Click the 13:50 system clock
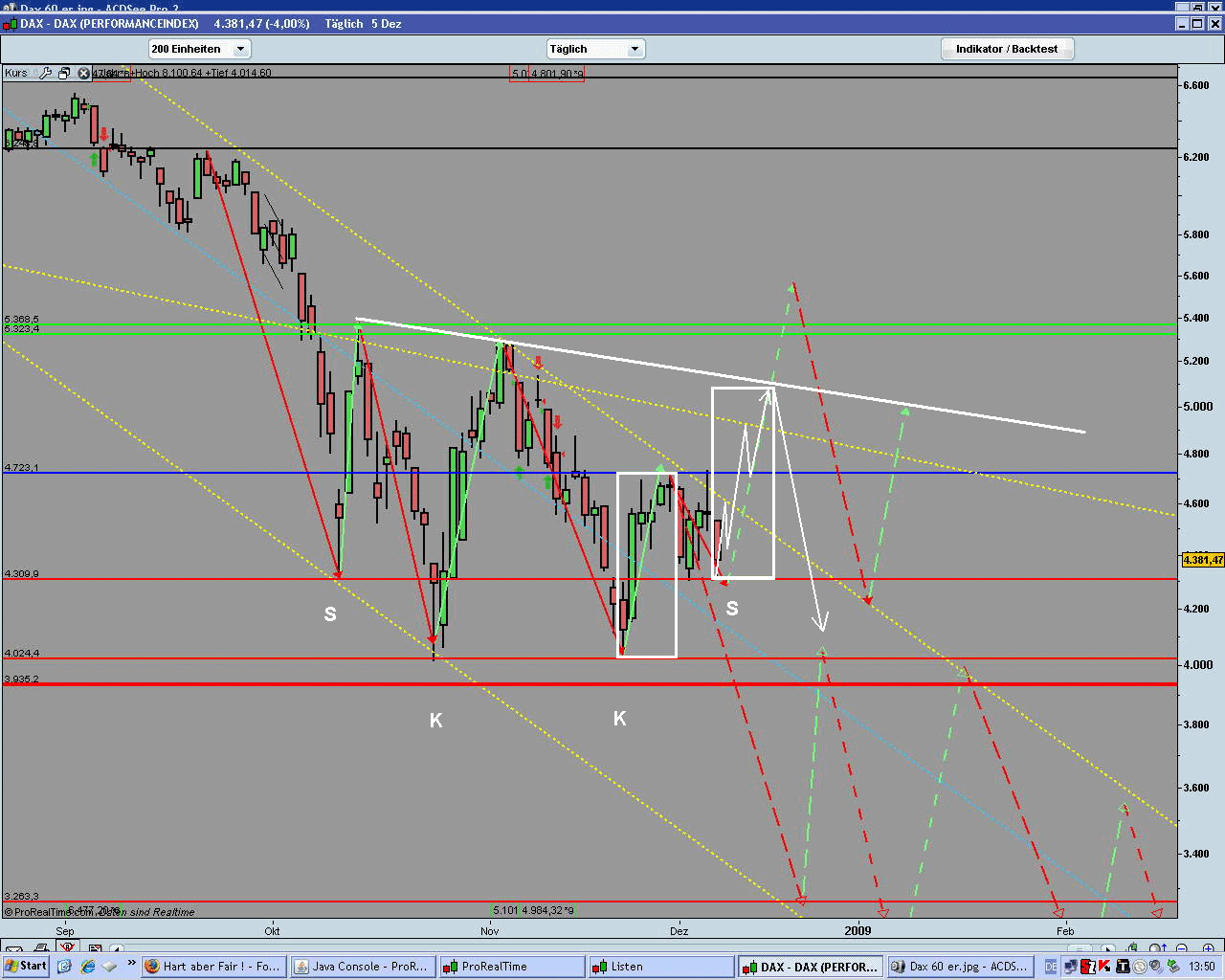 coord(1202,967)
